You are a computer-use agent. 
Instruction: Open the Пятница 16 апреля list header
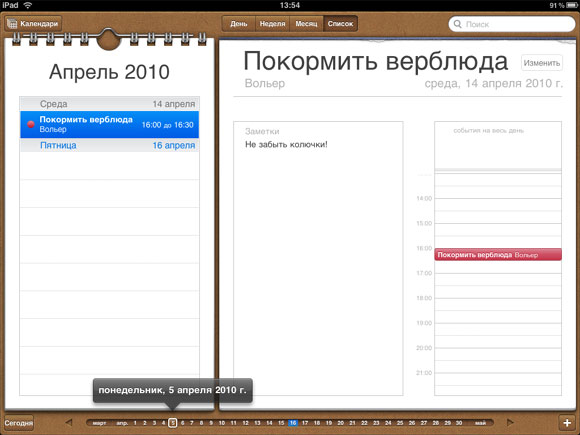click(109, 145)
